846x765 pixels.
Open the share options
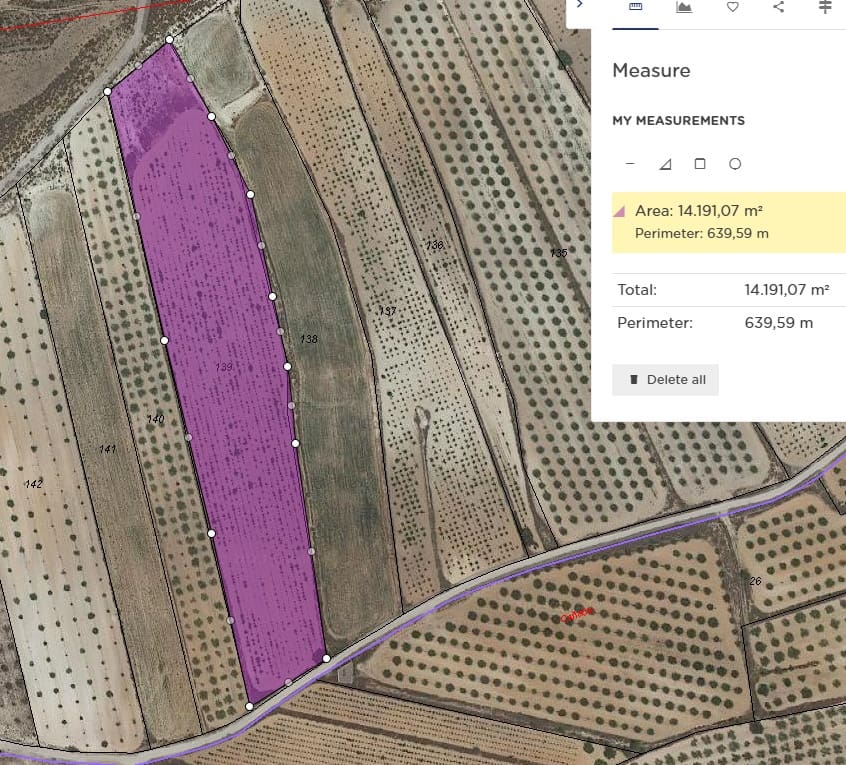point(779,8)
